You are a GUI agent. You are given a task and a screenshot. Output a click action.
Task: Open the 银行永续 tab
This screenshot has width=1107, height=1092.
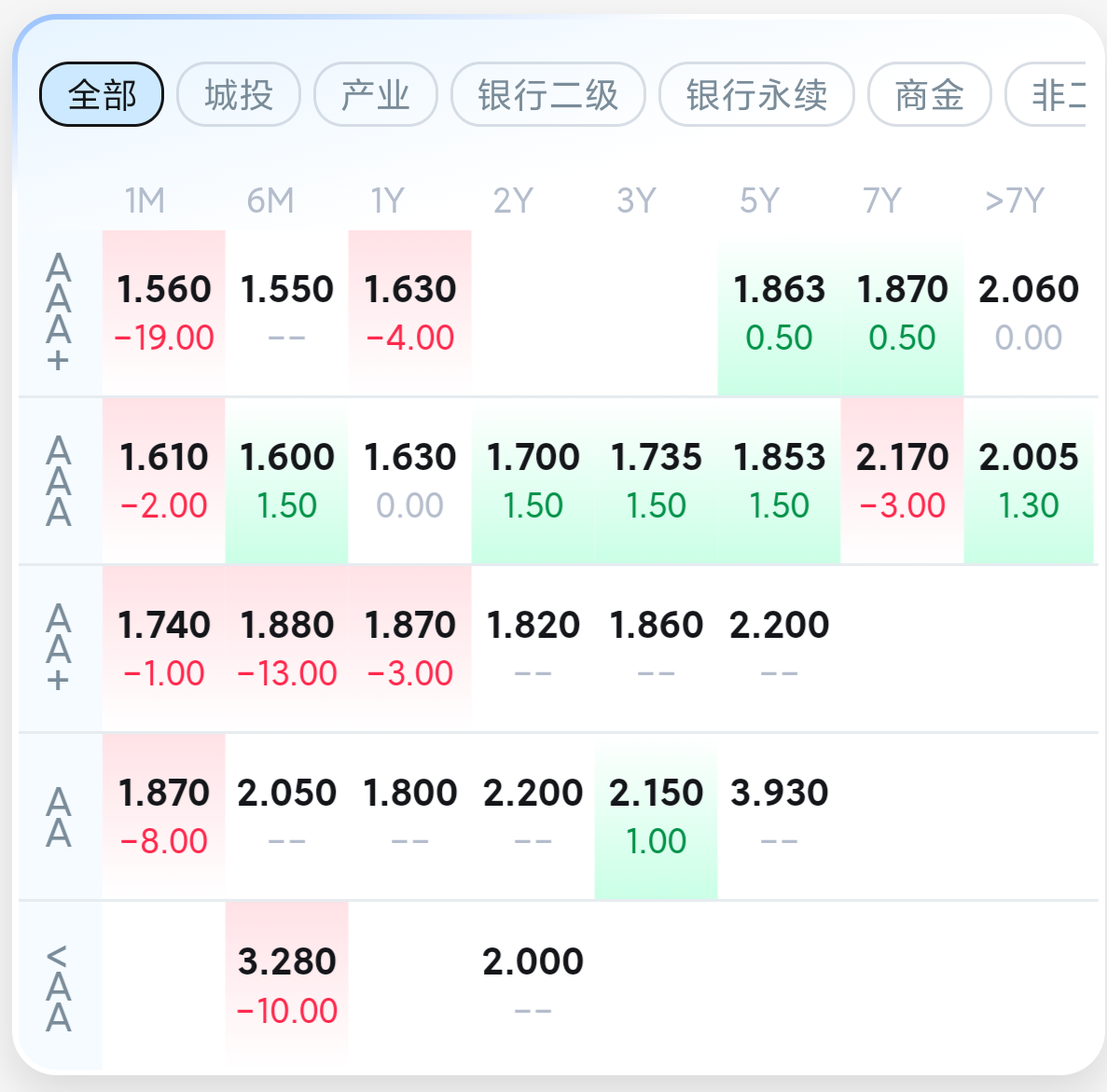tap(756, 94)
